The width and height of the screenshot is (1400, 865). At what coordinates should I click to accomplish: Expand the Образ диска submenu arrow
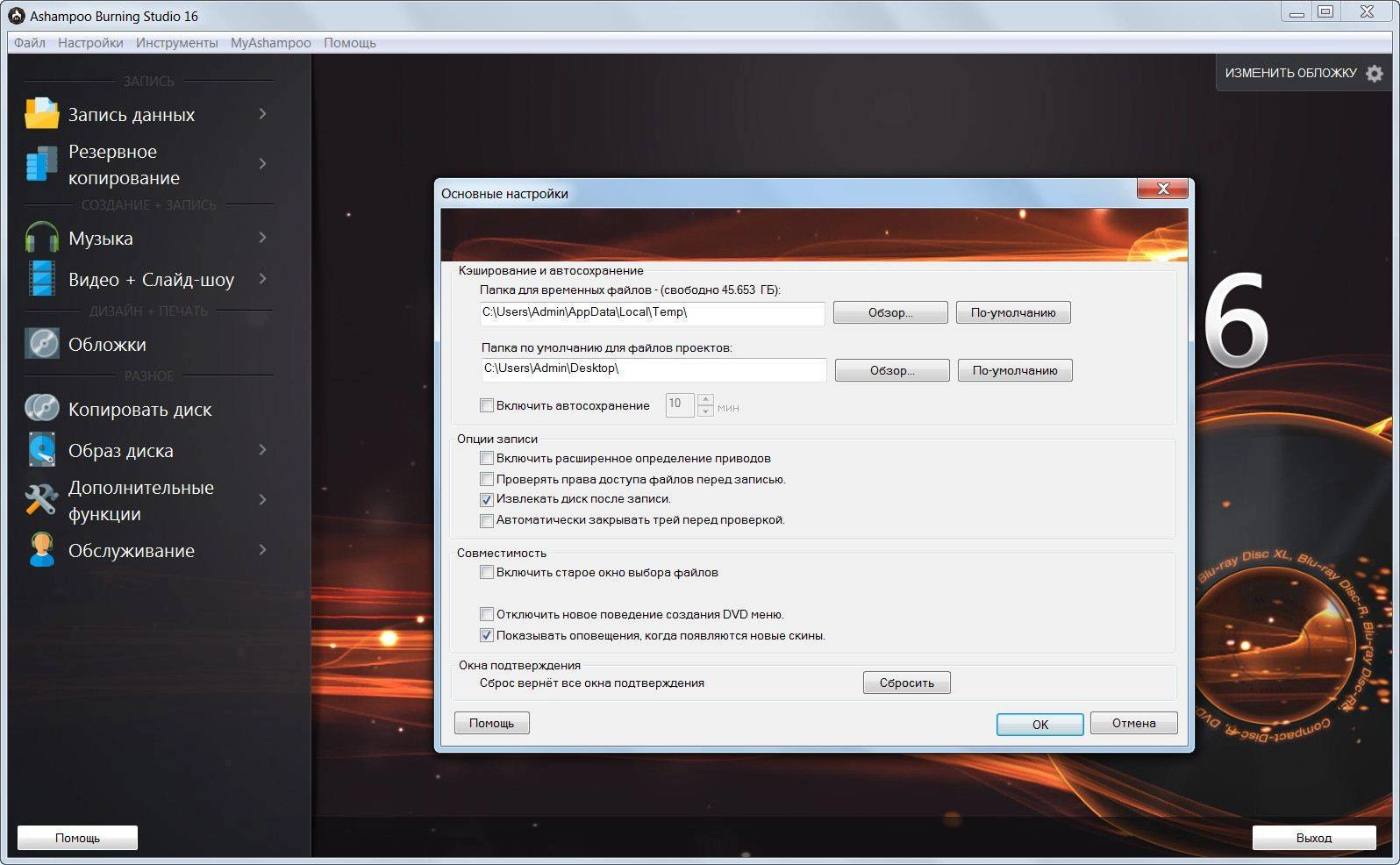tap(262, 450)
